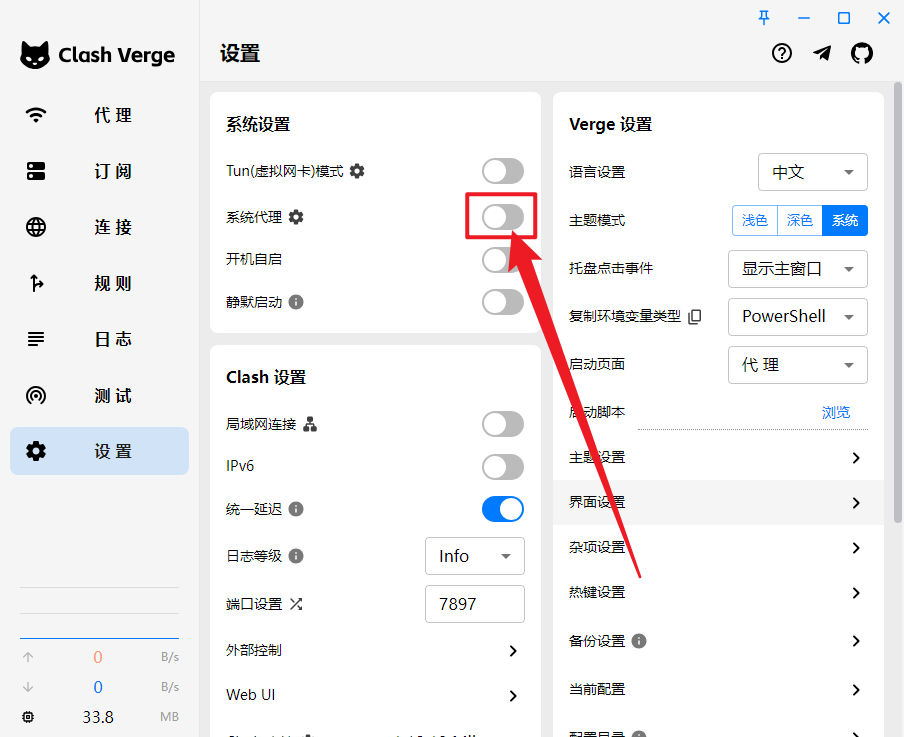
Task: Select 深色 theme mode
Action: tap(800, 220)
